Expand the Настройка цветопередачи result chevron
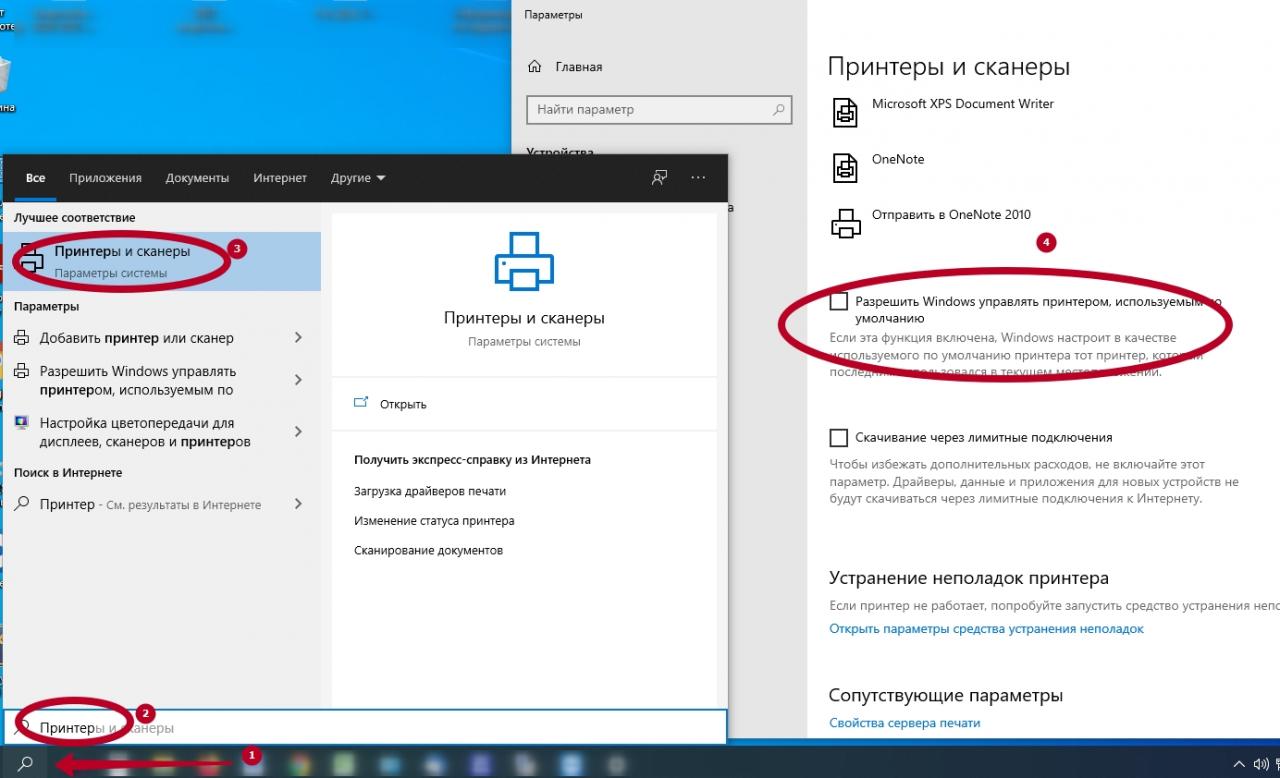The height and width of the screenshot is (778, 1280). coord(297,430)
